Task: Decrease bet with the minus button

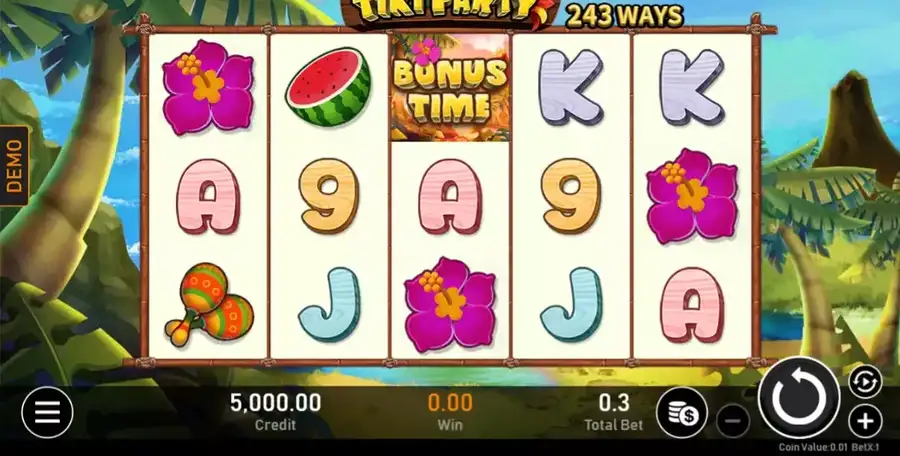Action: (x=733, y=422)
